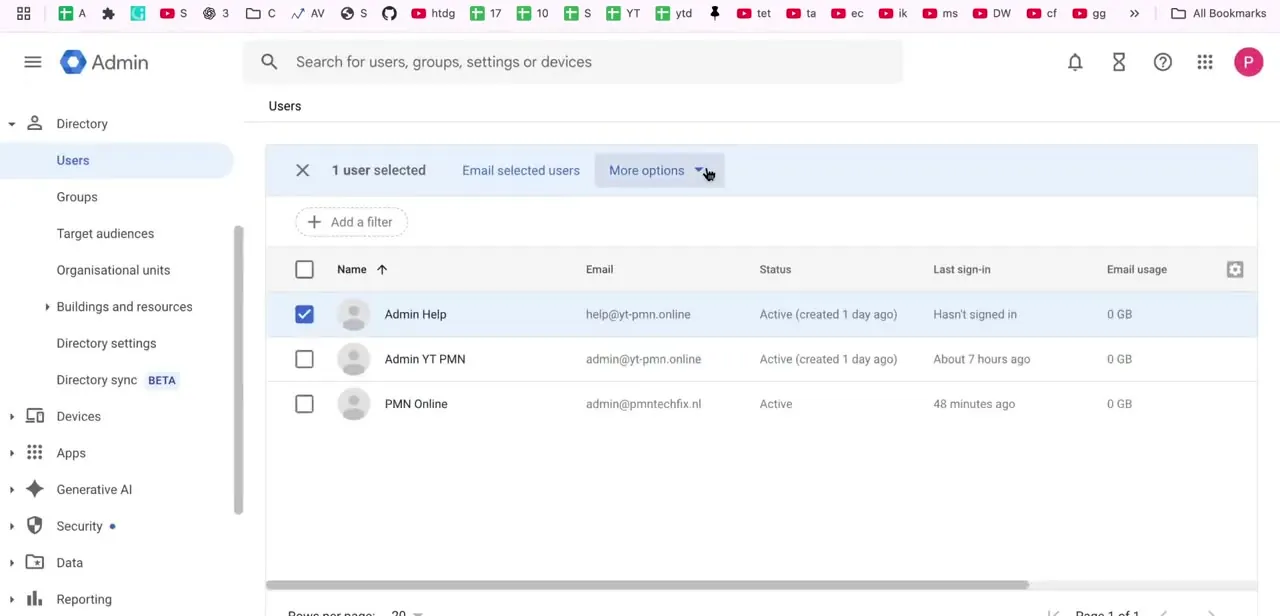Open the main menu hamburger icon
This screenshot has height=616, width=1280.
click(x=33, y=62)
